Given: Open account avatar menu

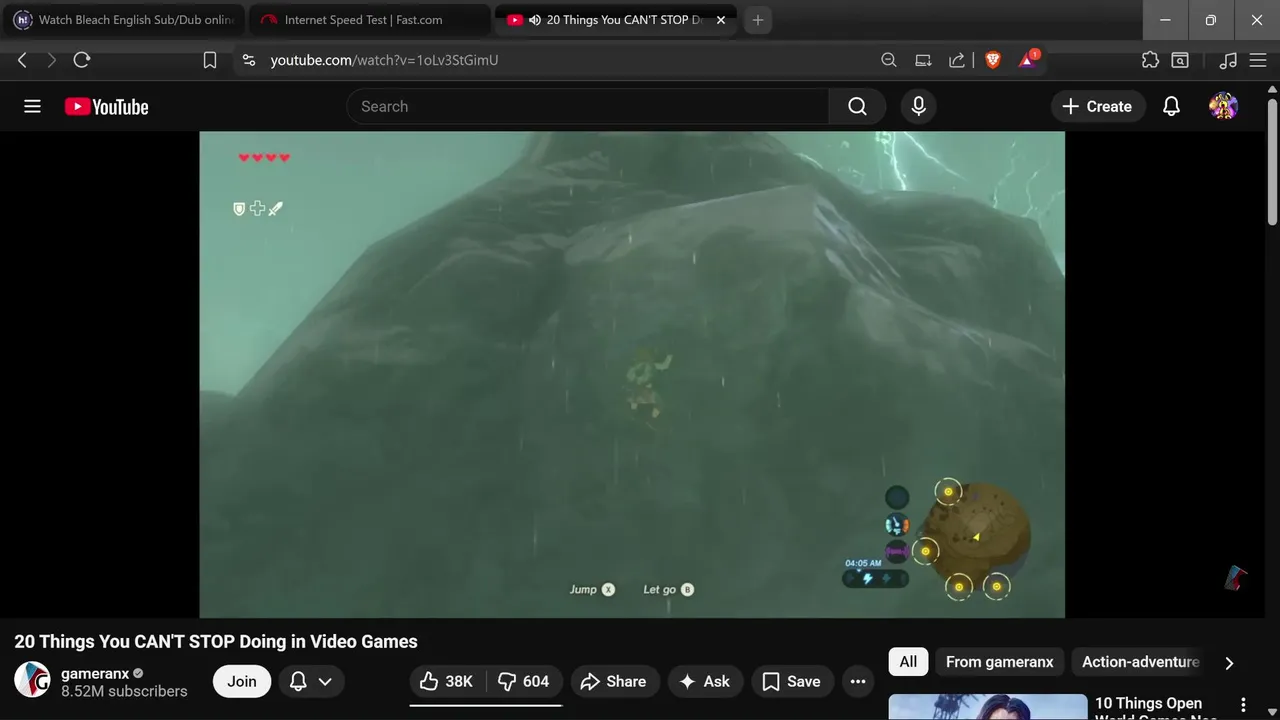Looking at the screenshot, I should pos(1223,106).
